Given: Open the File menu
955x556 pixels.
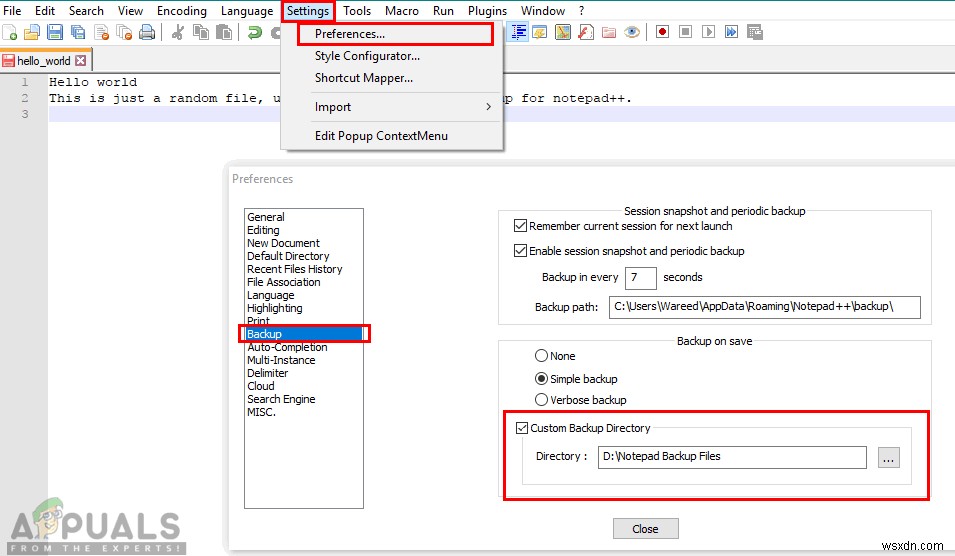Looking at the screenshot, I should click(x=12, y=11).
